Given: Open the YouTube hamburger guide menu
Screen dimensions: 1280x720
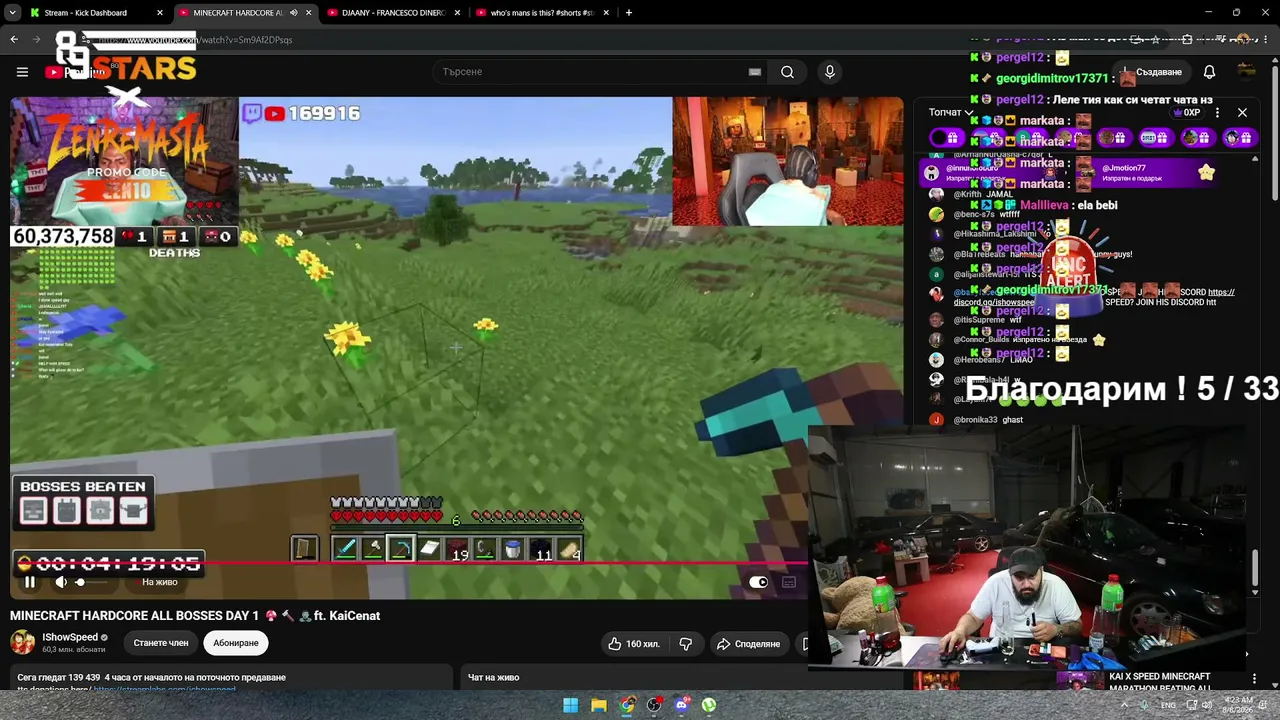Looking at the screenshot, I should tap(22, 72).
